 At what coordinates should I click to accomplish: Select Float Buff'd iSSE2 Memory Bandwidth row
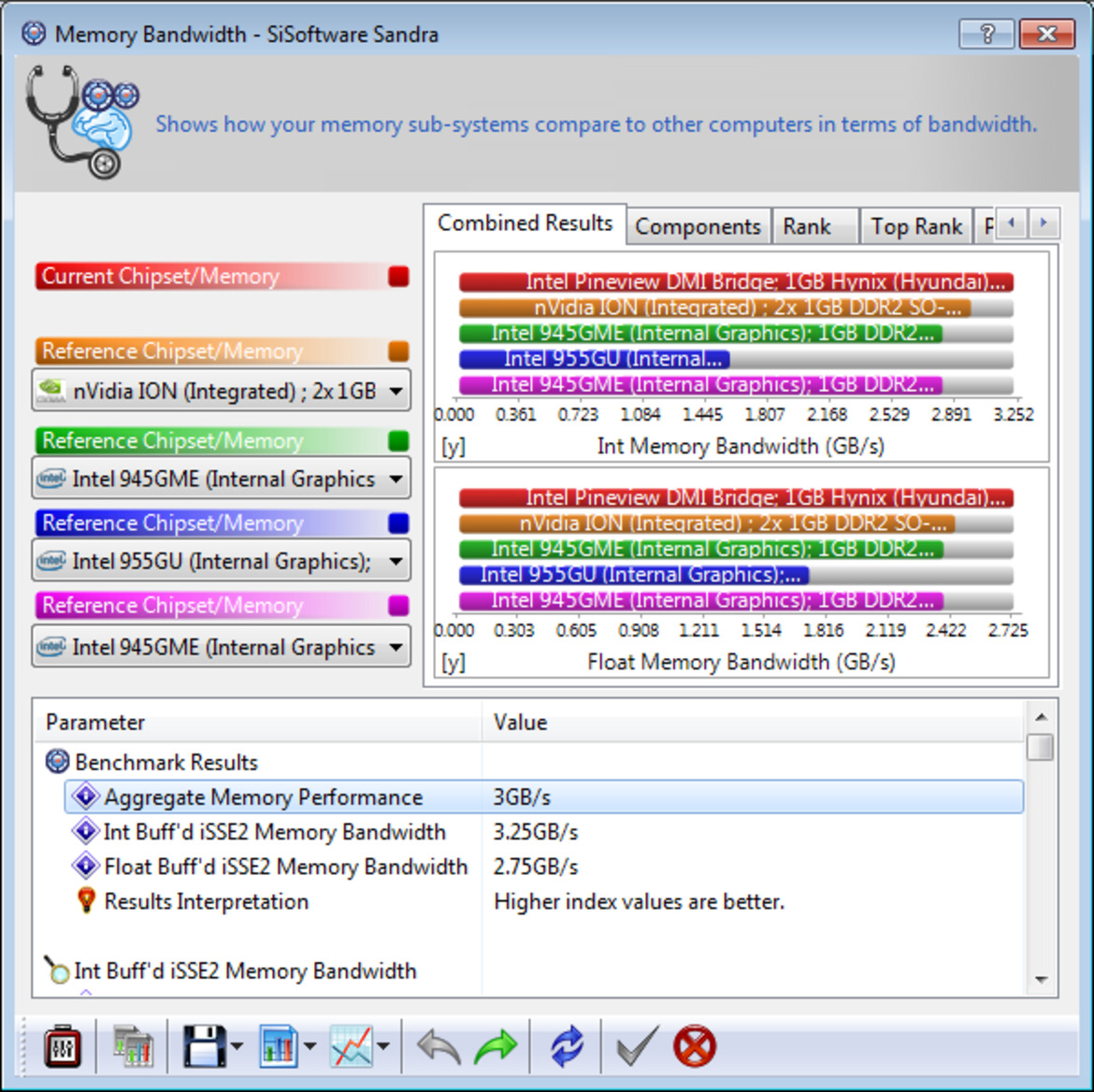(544, 866)
